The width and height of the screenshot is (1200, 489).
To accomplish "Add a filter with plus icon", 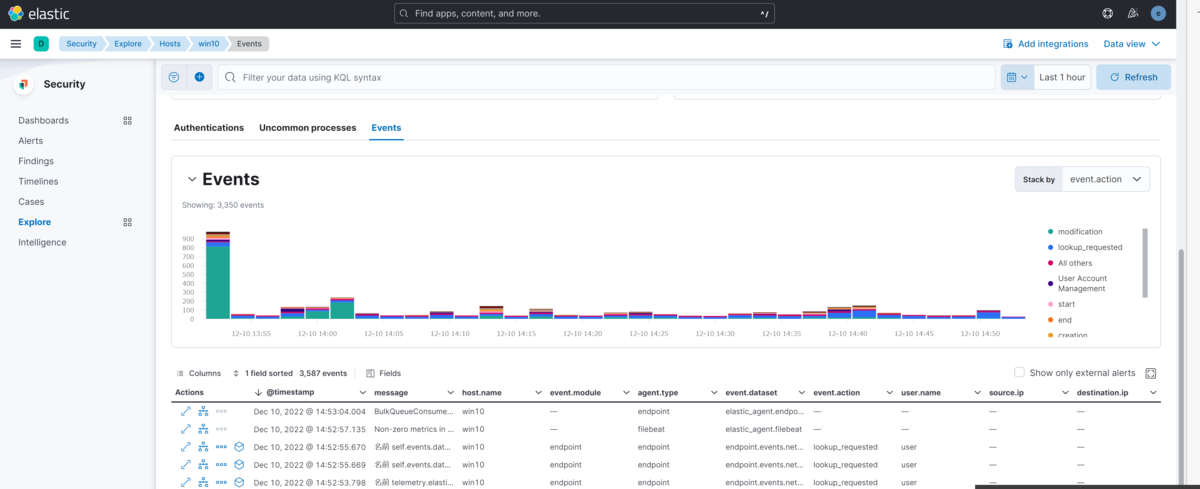I will coord(199,77).
